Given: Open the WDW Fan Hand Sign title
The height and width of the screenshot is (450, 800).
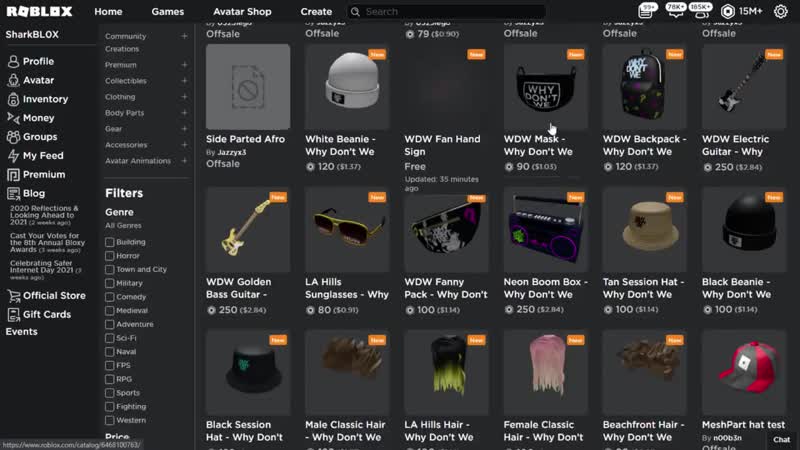Looking at the screenshot, I should 442,145.
